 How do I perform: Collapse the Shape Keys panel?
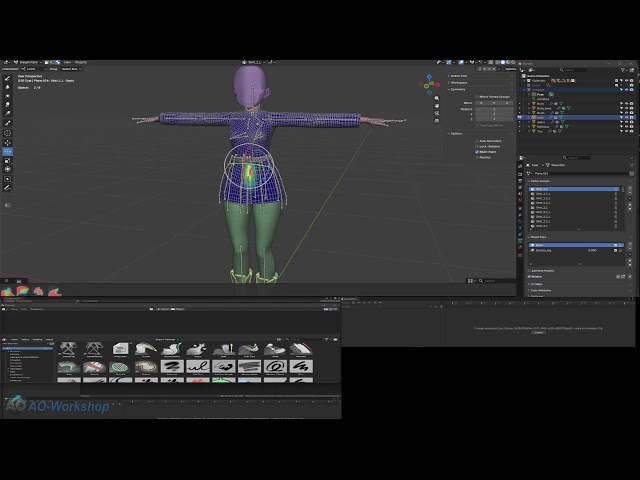pyautogui.click(x=538, y=237)
